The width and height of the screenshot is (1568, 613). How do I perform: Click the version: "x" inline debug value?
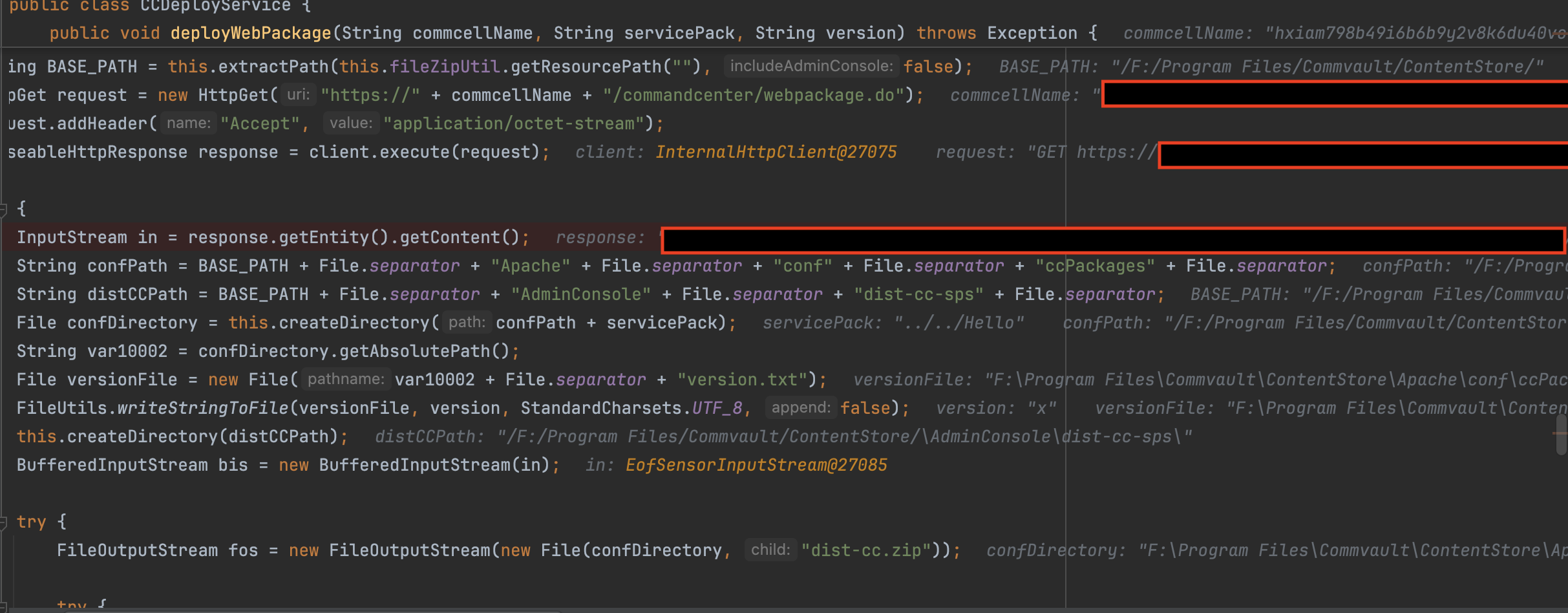[x=997, y=408]
